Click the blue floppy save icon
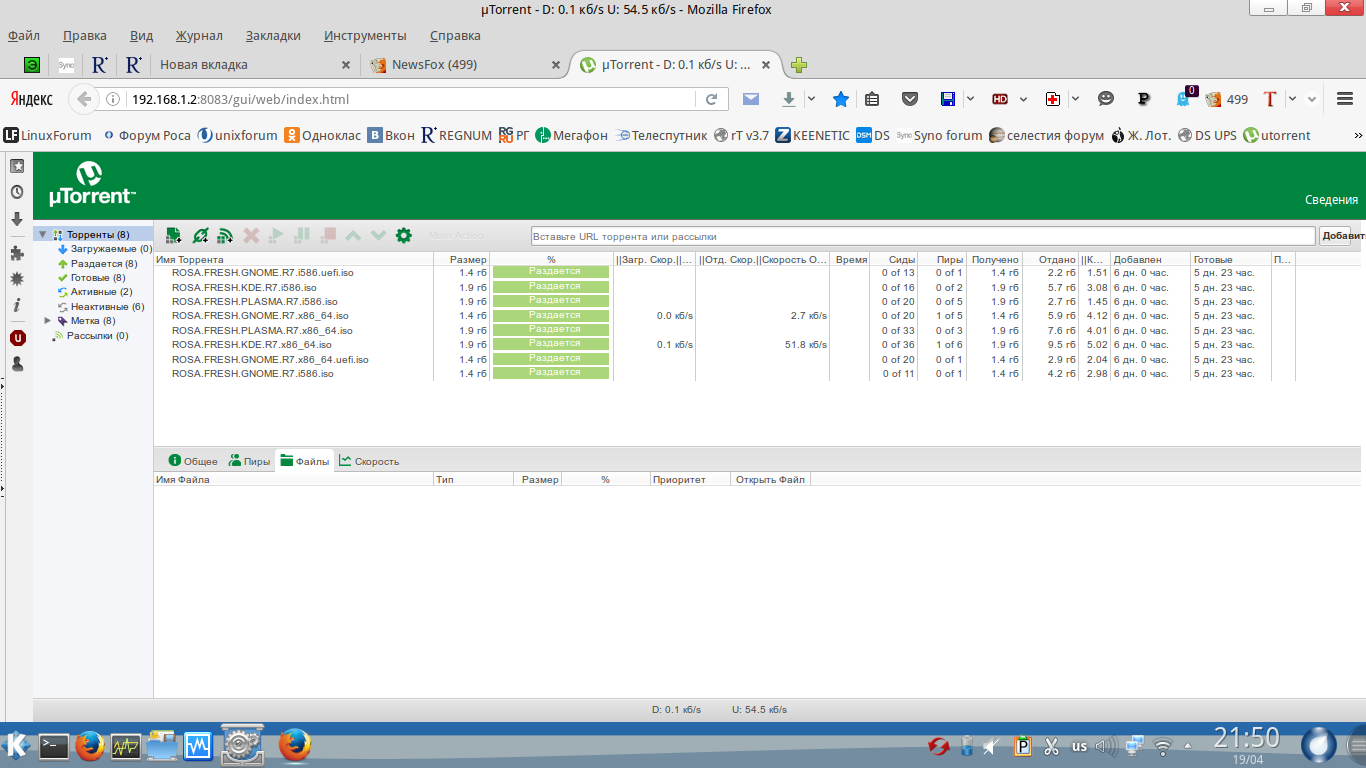Screen dimensions: 1366x768 [948, 99]
